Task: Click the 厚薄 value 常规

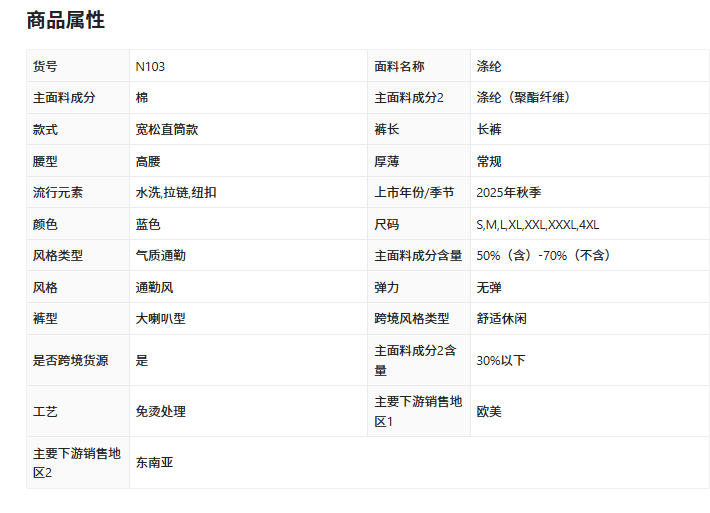Action: (x=489, y=161)
